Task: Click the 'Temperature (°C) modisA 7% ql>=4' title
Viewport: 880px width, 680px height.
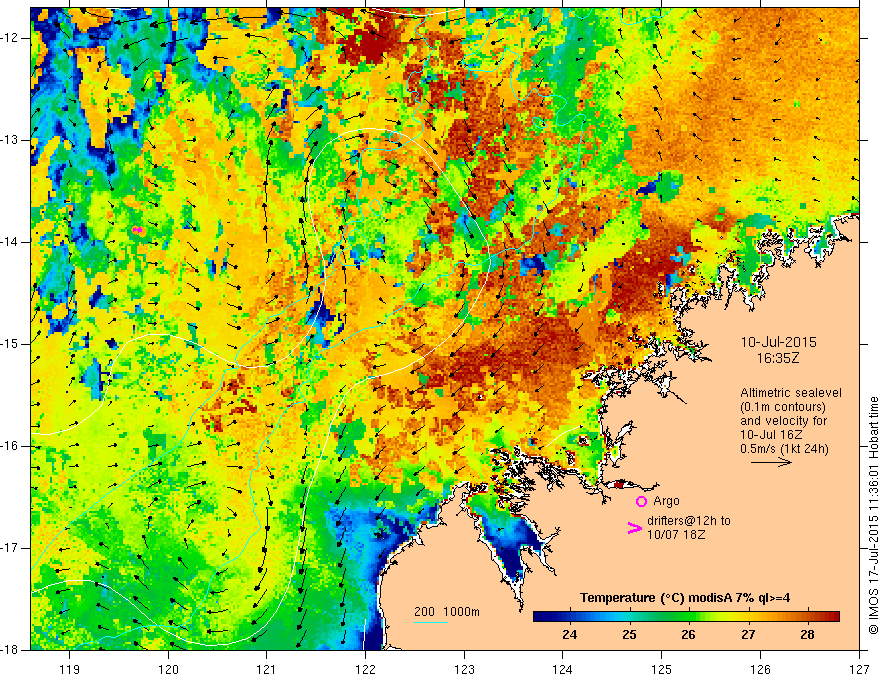Action: point(685,598)
